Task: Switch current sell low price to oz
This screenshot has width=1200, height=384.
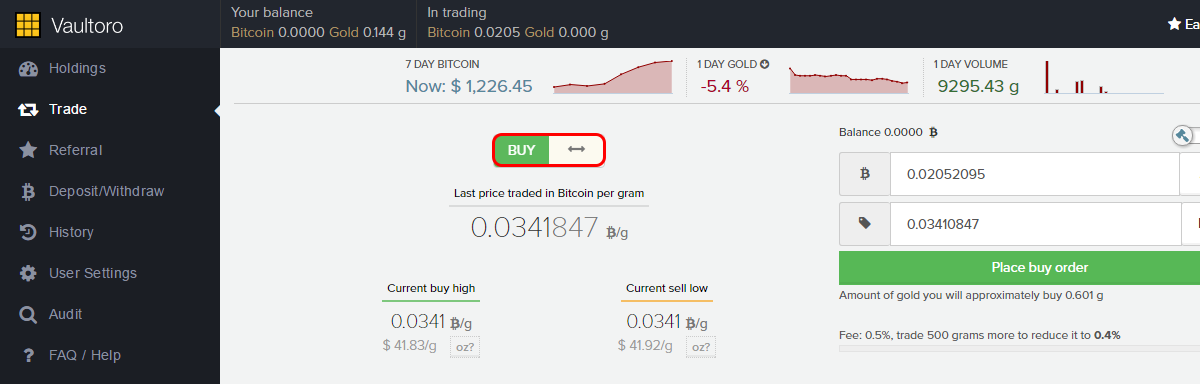Action: tap(702, 347)
